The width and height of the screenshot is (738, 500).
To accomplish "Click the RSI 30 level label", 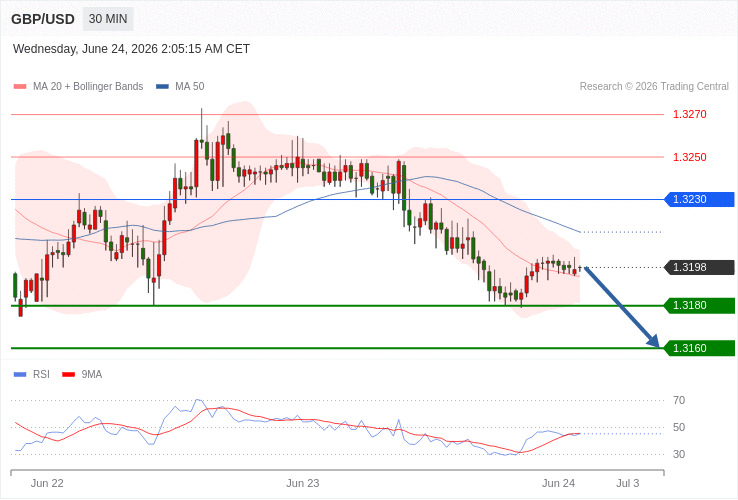I will (679, 455).
